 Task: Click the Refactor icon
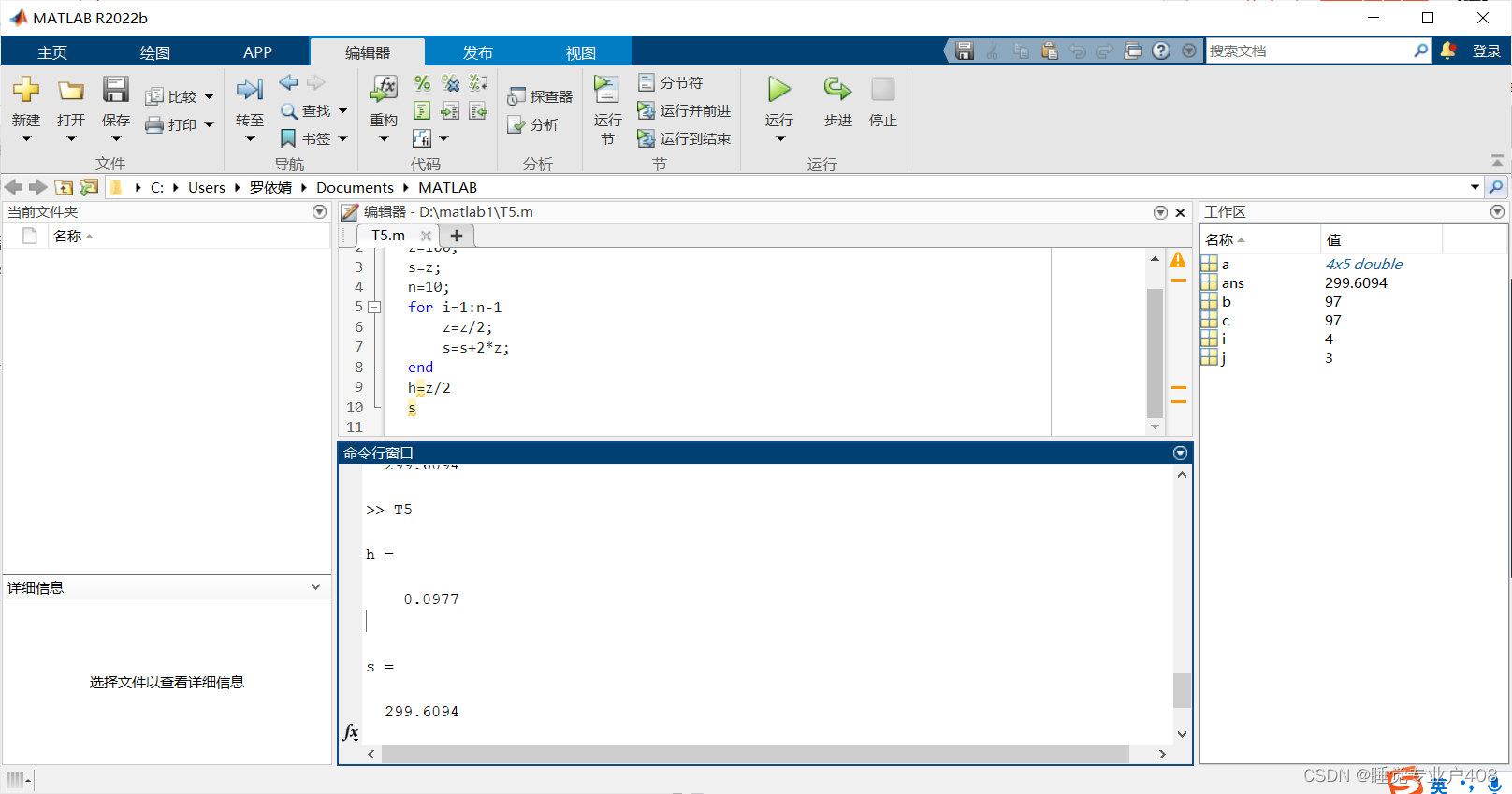(384, 90)
